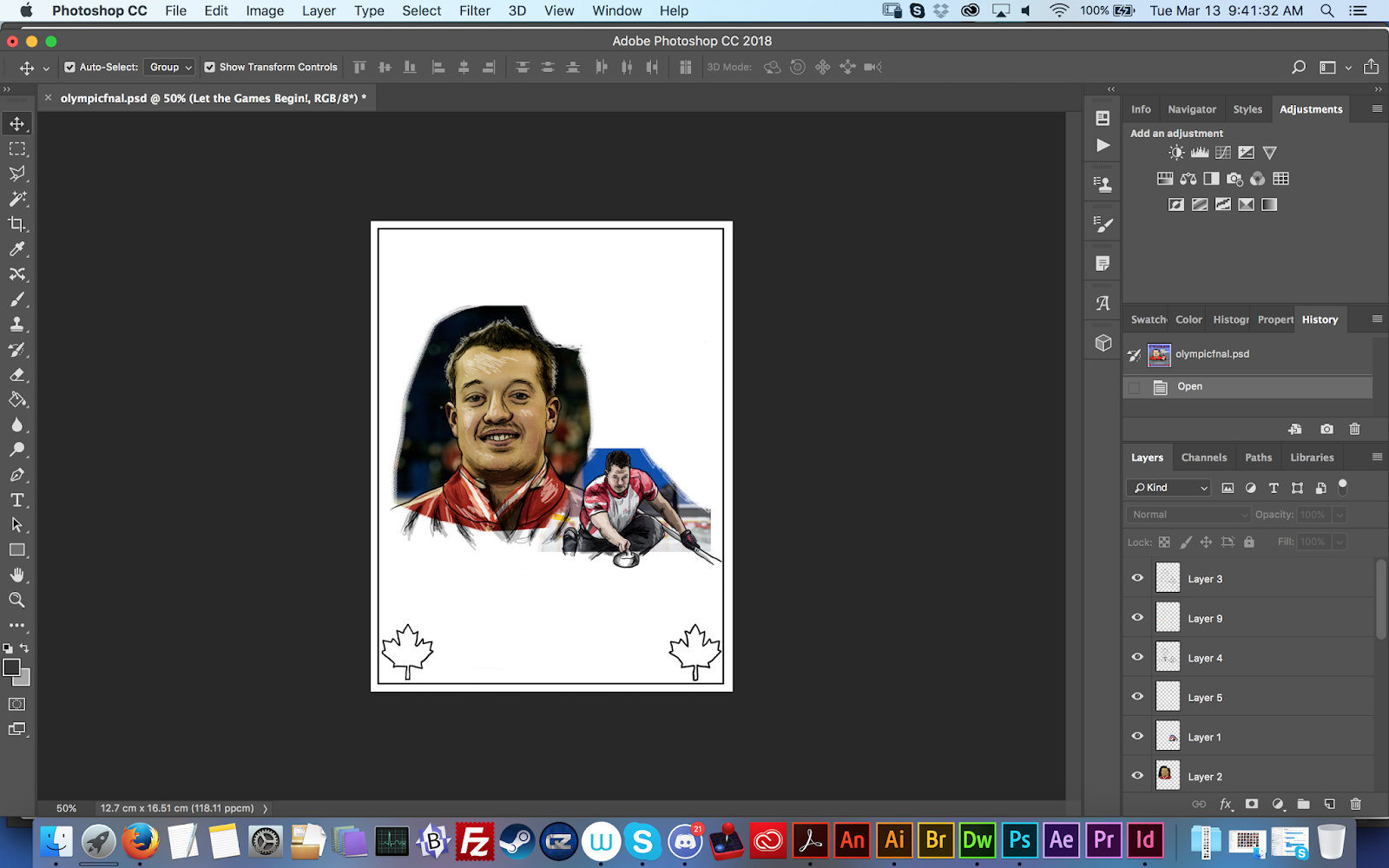Hide Layer 5 visibility
This screenshot has width=1389, height=868.
1137,697
